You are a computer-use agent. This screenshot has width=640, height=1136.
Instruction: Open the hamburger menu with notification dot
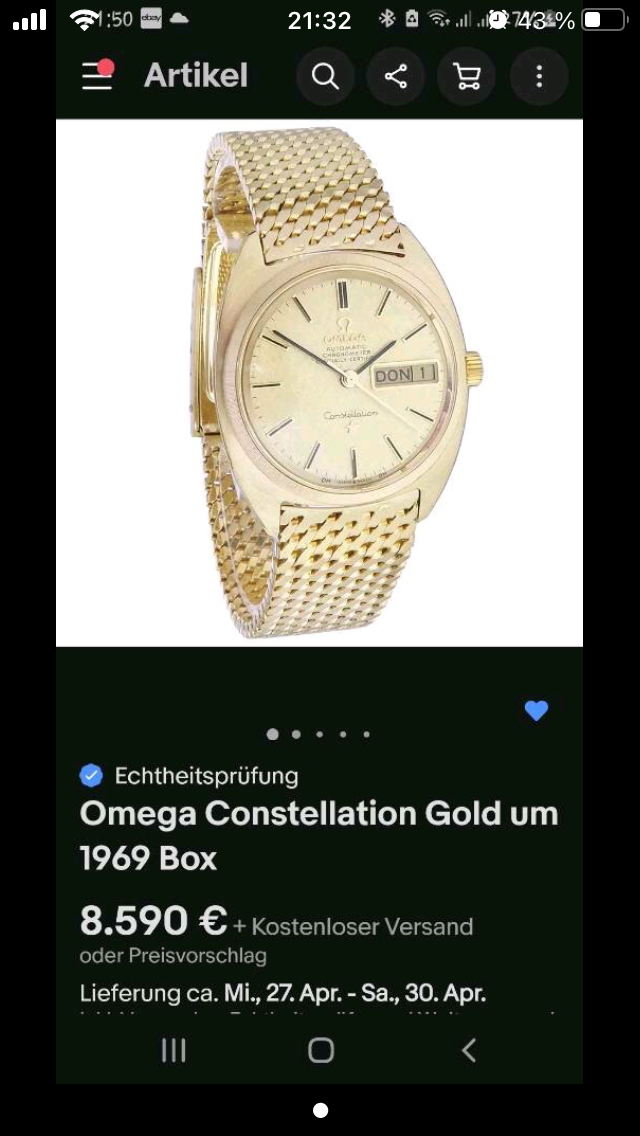tap(98, 75)
